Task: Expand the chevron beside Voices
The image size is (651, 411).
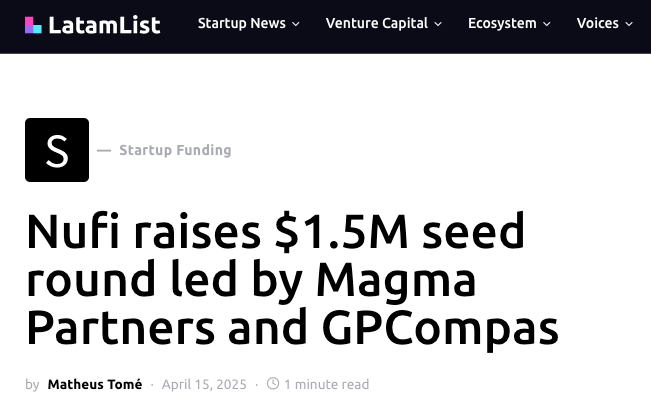Action: (629, 24)
